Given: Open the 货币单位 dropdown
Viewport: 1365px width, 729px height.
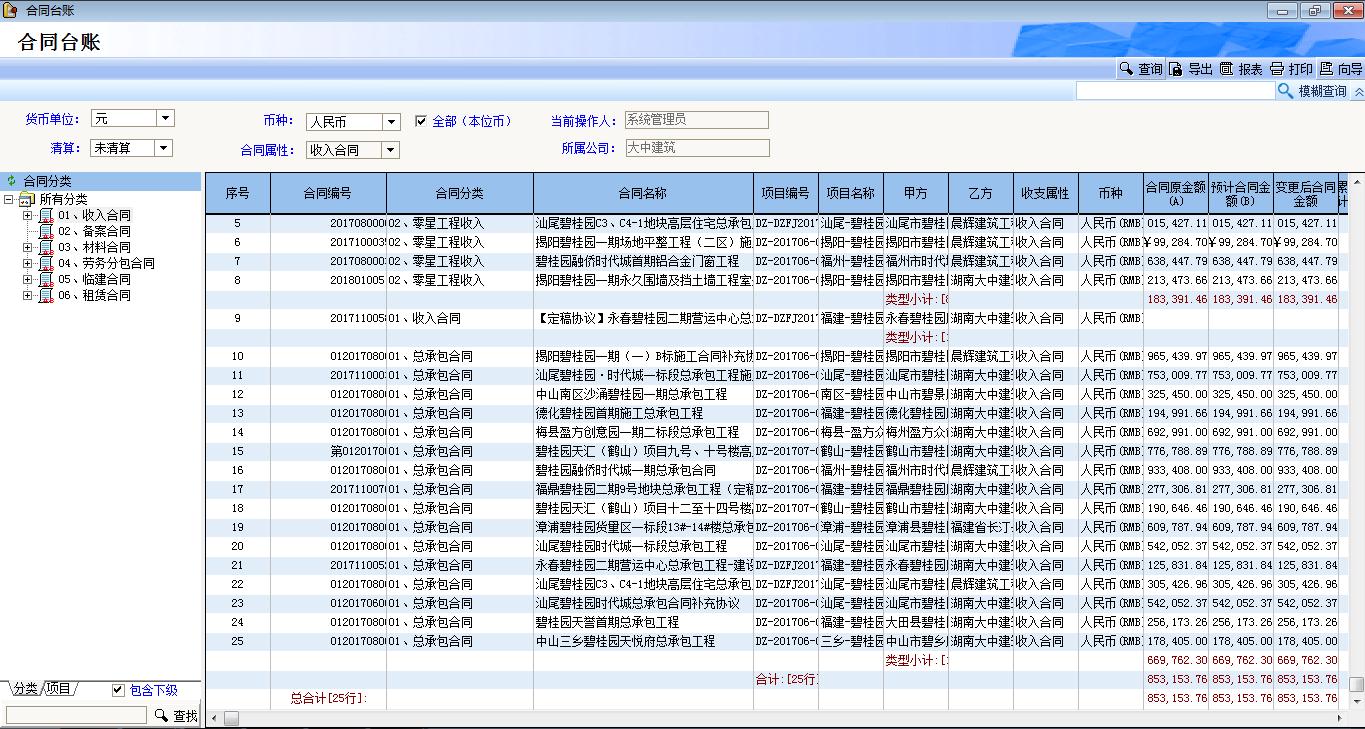Looking at the screenshot, I should pos(165,118).
